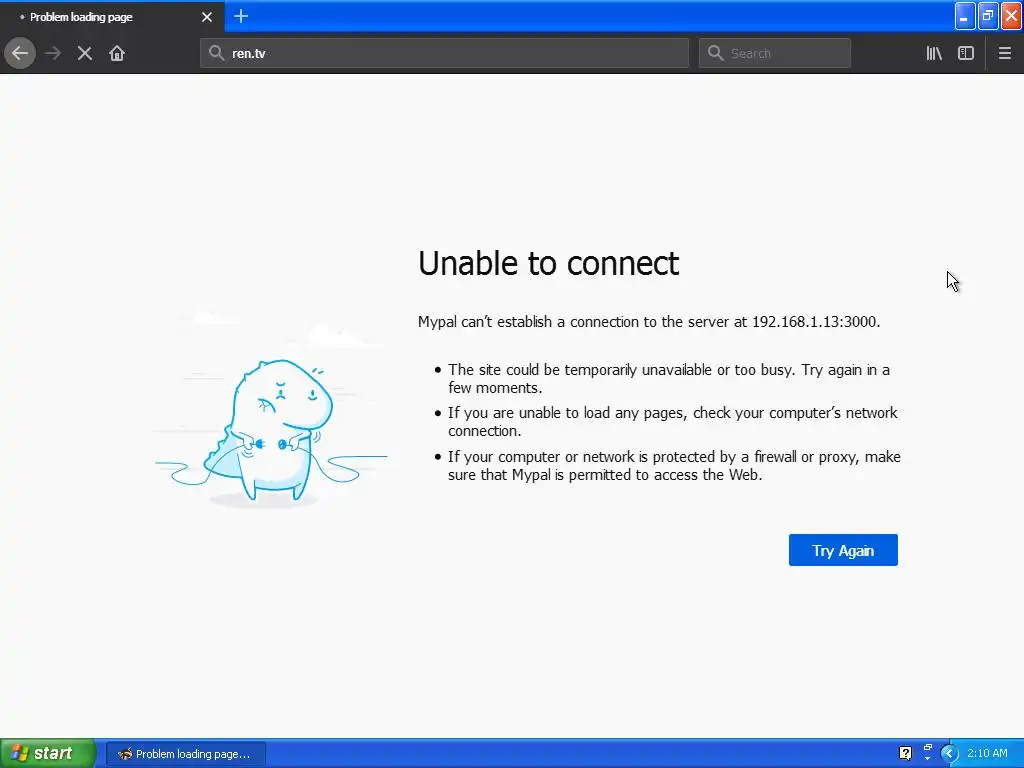Screen dimensions: 1024x768
Task: Open the Windows Start menu
Action: point(47,754)
